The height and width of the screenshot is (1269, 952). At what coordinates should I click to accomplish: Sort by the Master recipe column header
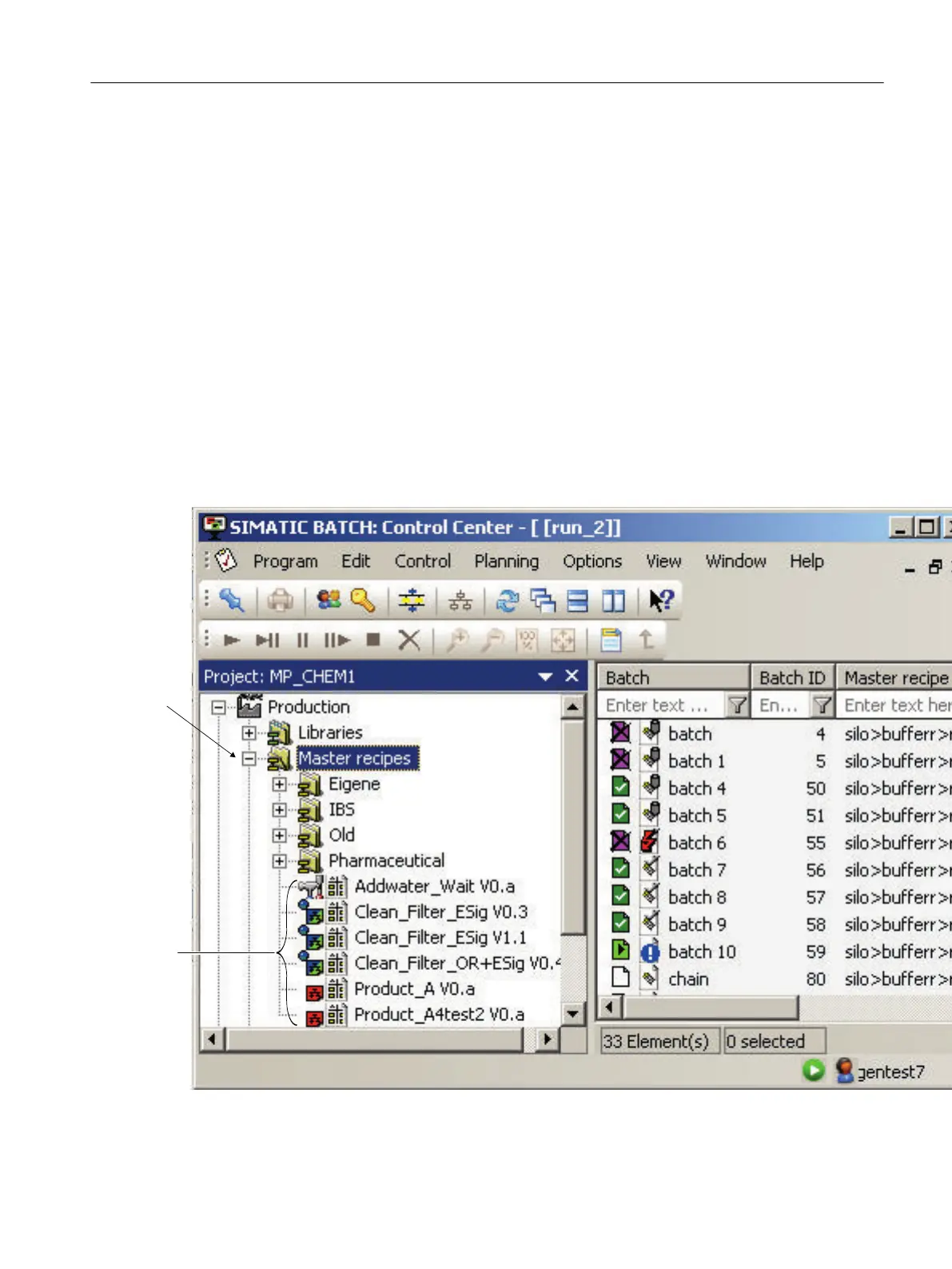(894, 677)
